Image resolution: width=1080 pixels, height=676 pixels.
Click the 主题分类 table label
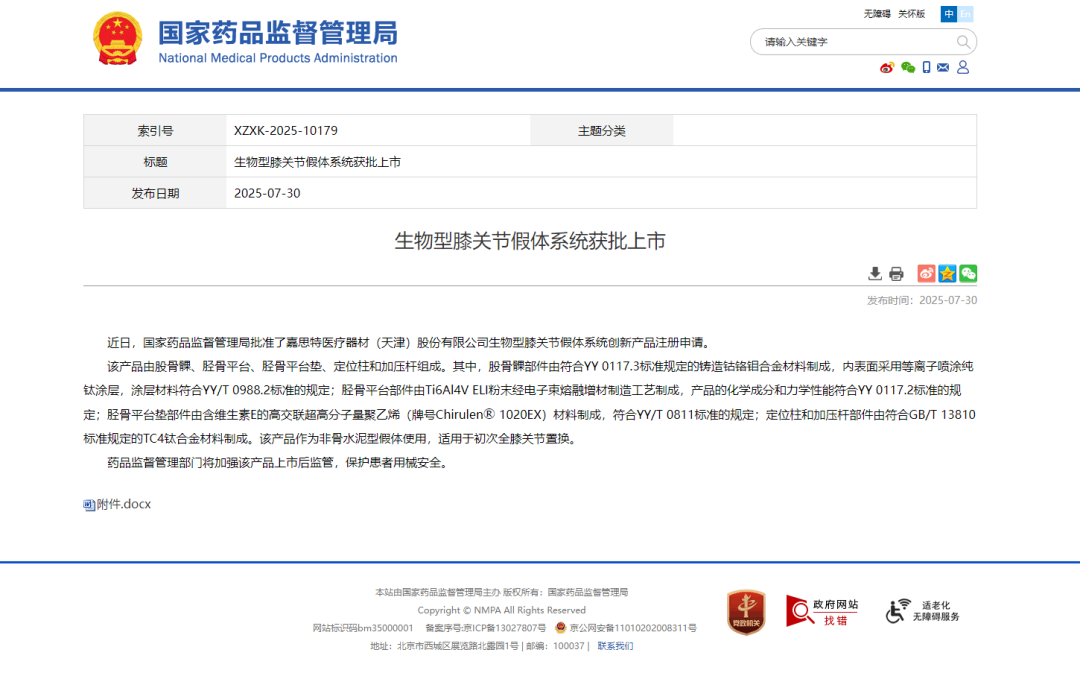601,131
